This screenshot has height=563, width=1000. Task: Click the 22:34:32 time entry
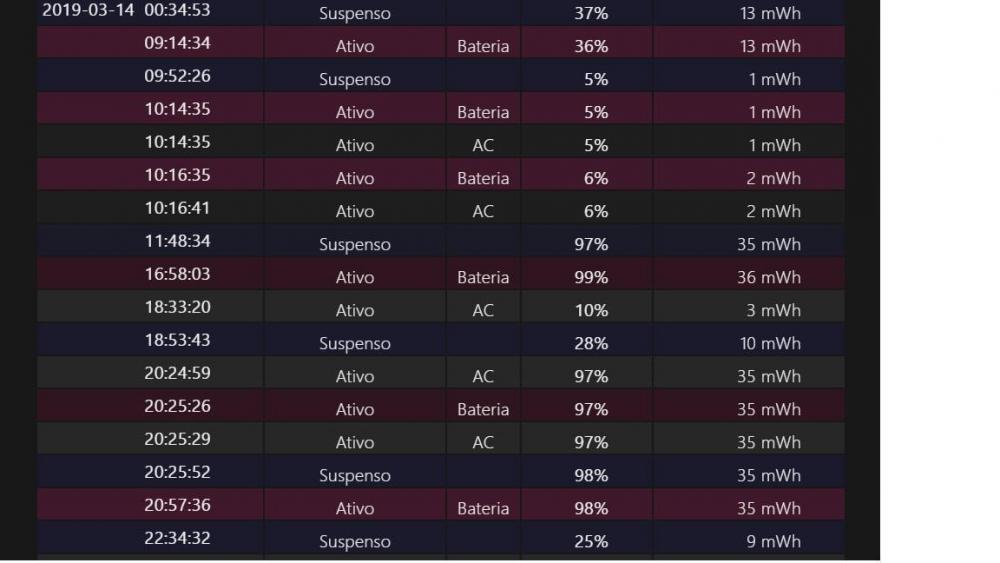point(177,538)
